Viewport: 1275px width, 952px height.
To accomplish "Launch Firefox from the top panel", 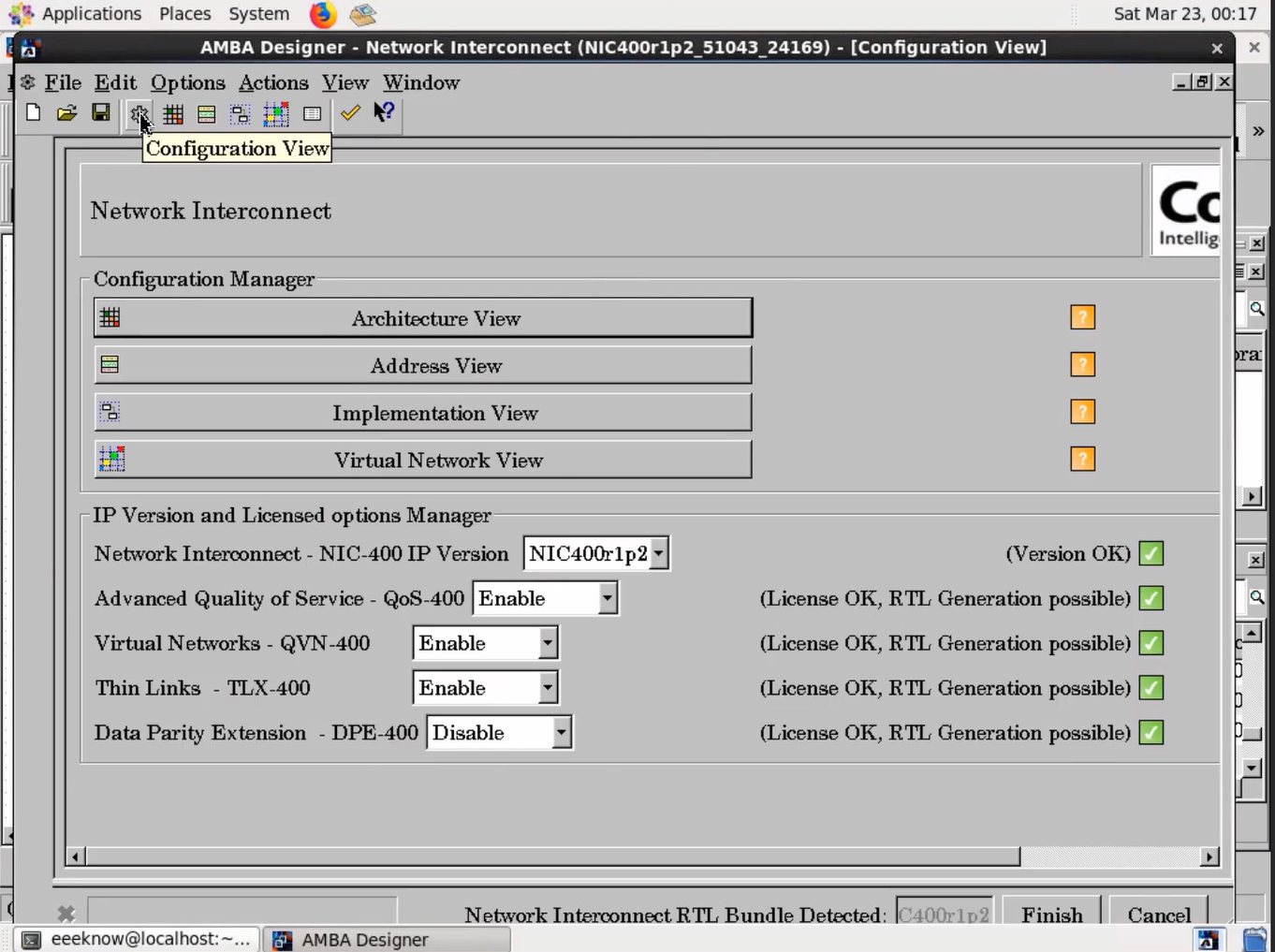I will pos(322,14).
